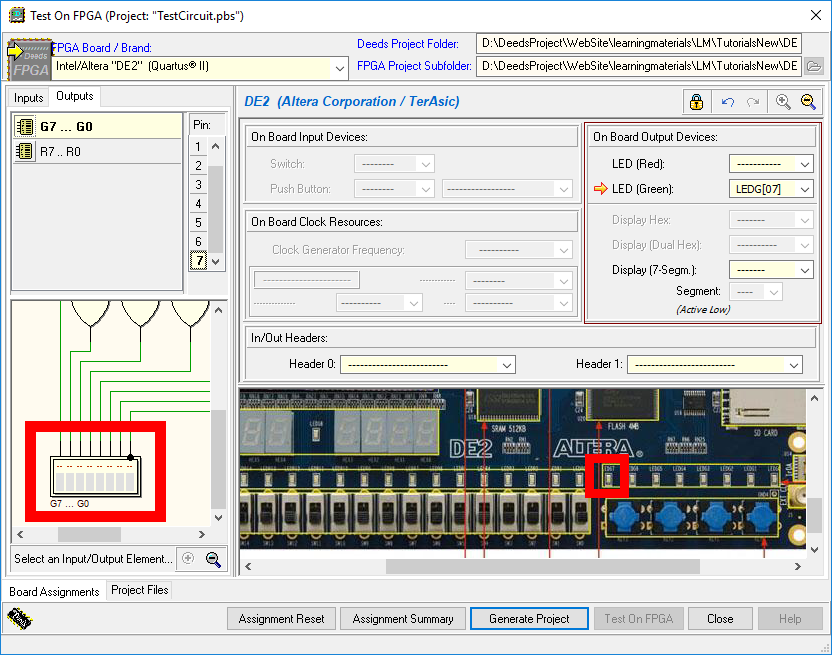Zoom out of the board image

[808, 101]
